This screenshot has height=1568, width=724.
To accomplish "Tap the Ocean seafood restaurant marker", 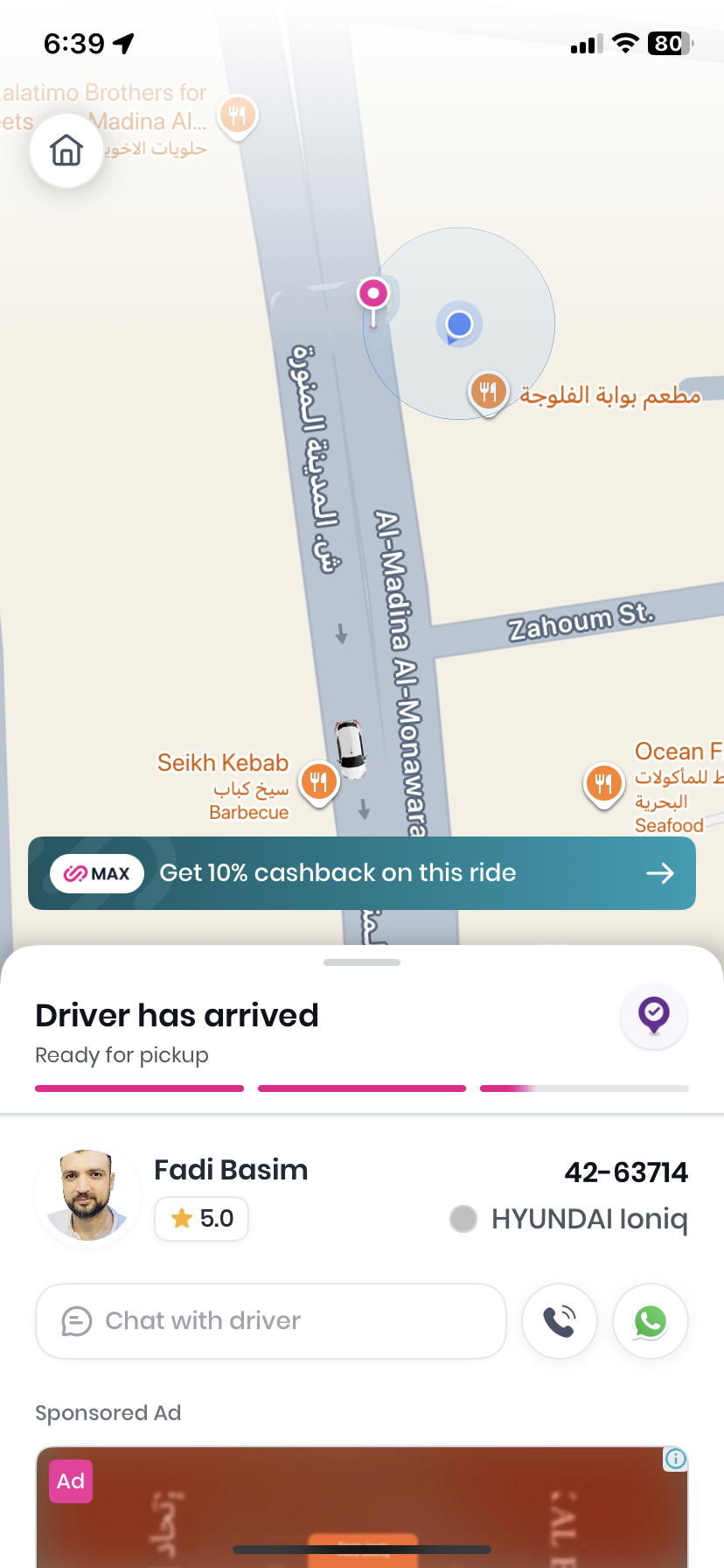I will [603, 782].
